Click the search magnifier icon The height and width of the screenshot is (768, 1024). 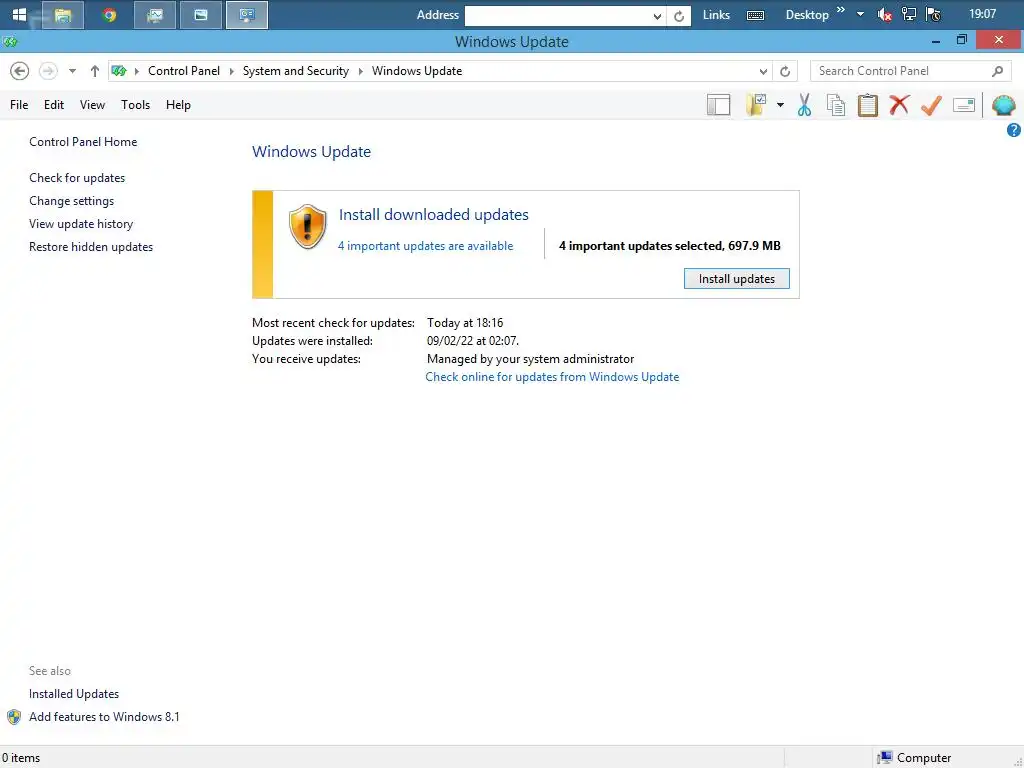997,71
